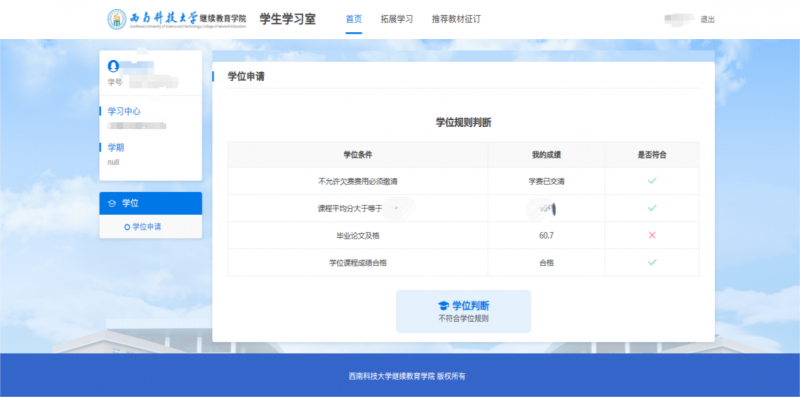The width and height of the screenshot is (800, 397).
Task: Click green checkmark in 不允许欠费费用必须缴清 row
Action: (x=652, y=181)
